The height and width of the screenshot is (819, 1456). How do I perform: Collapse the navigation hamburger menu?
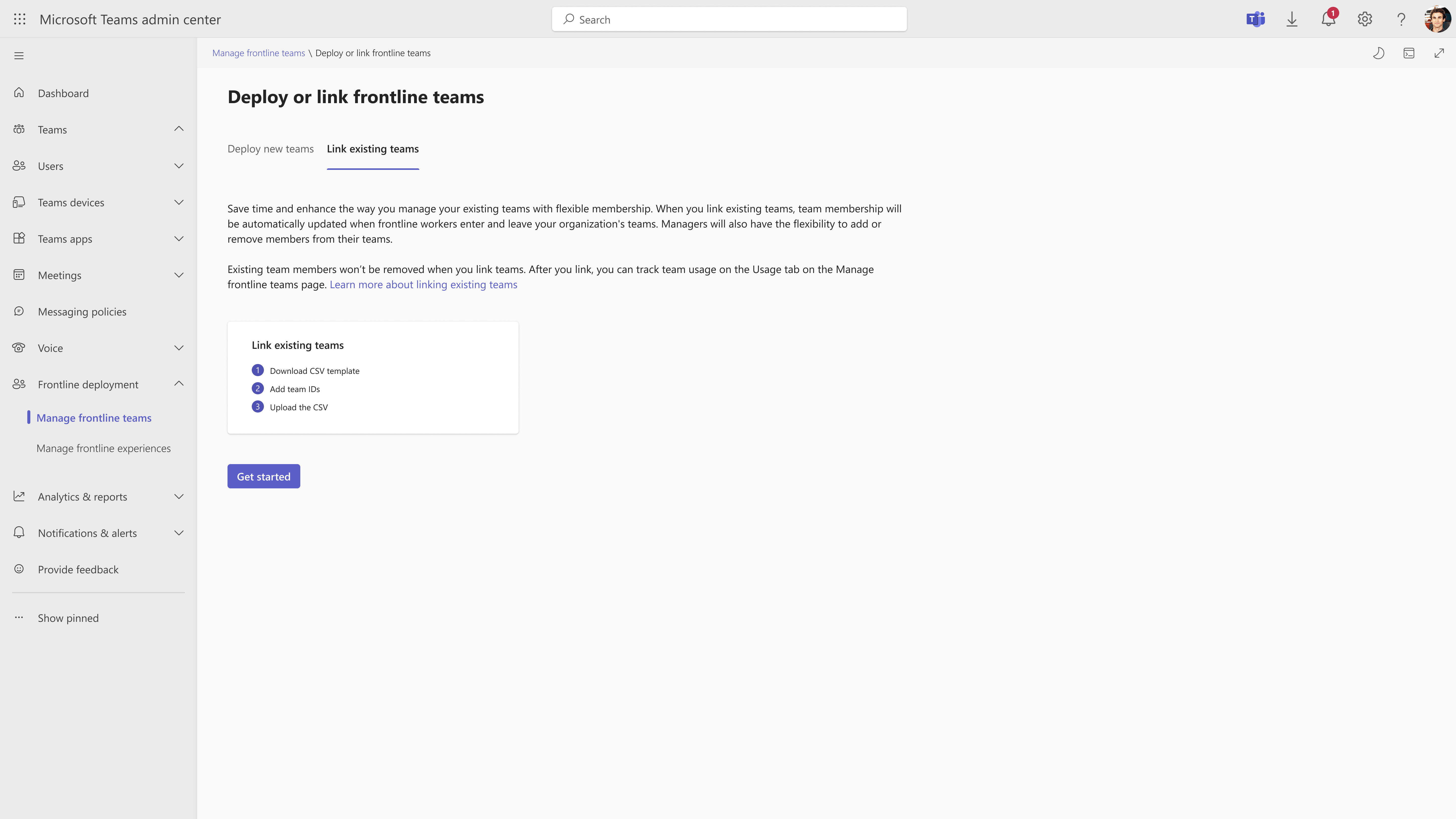tap(19, 55)
